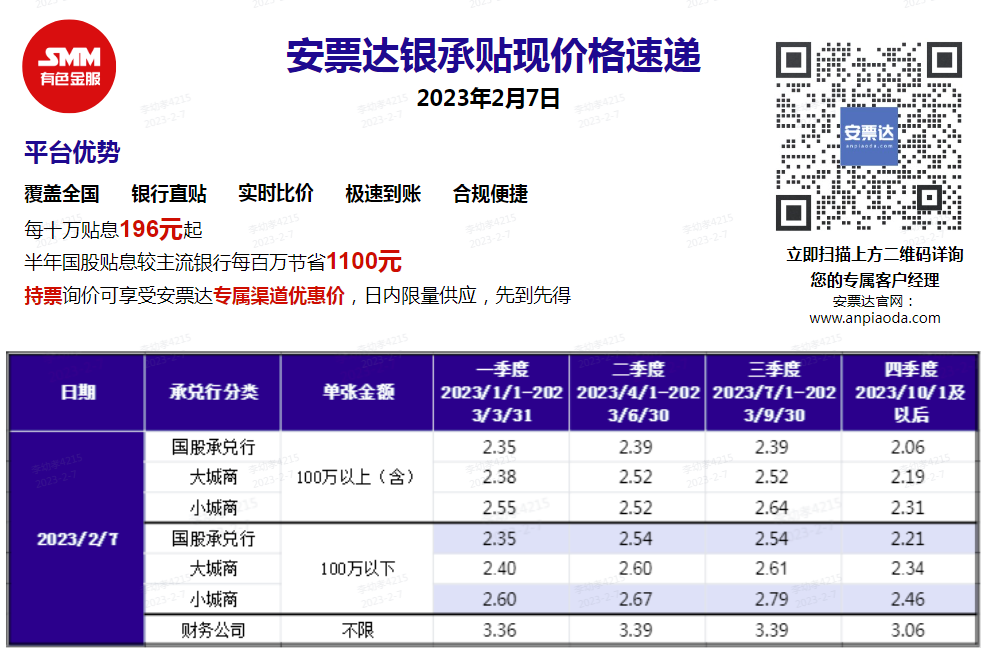Click the 2.31 rate cell

(x=907, y=507)
